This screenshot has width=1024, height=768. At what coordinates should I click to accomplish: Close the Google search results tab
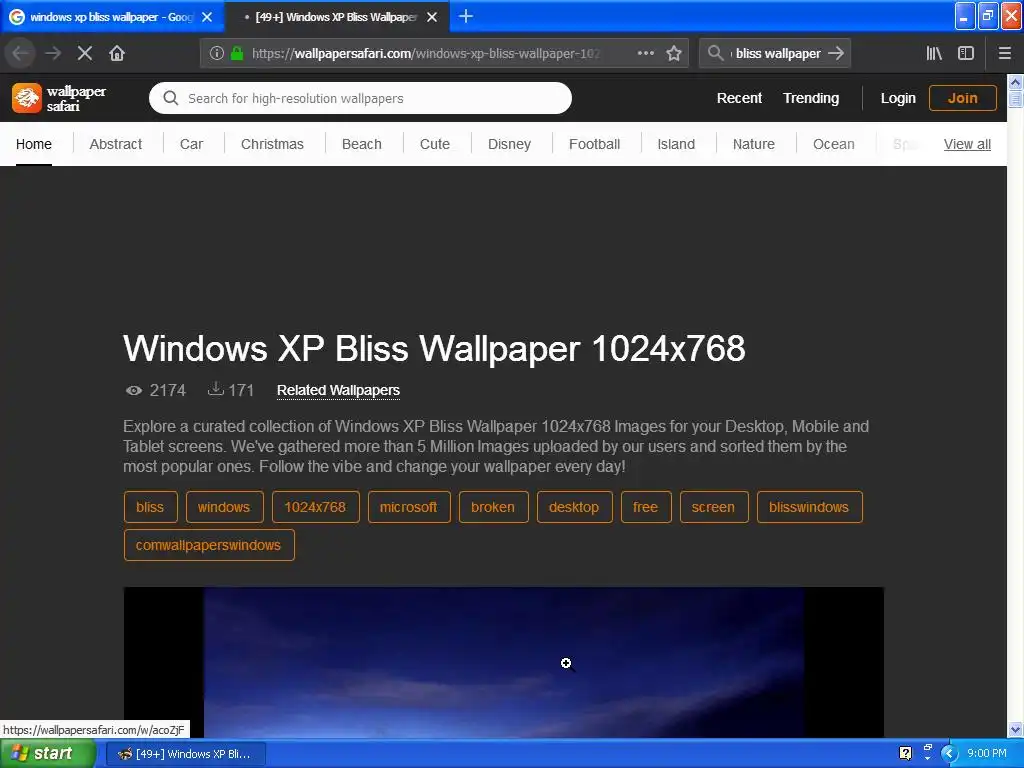coord(207,17)
